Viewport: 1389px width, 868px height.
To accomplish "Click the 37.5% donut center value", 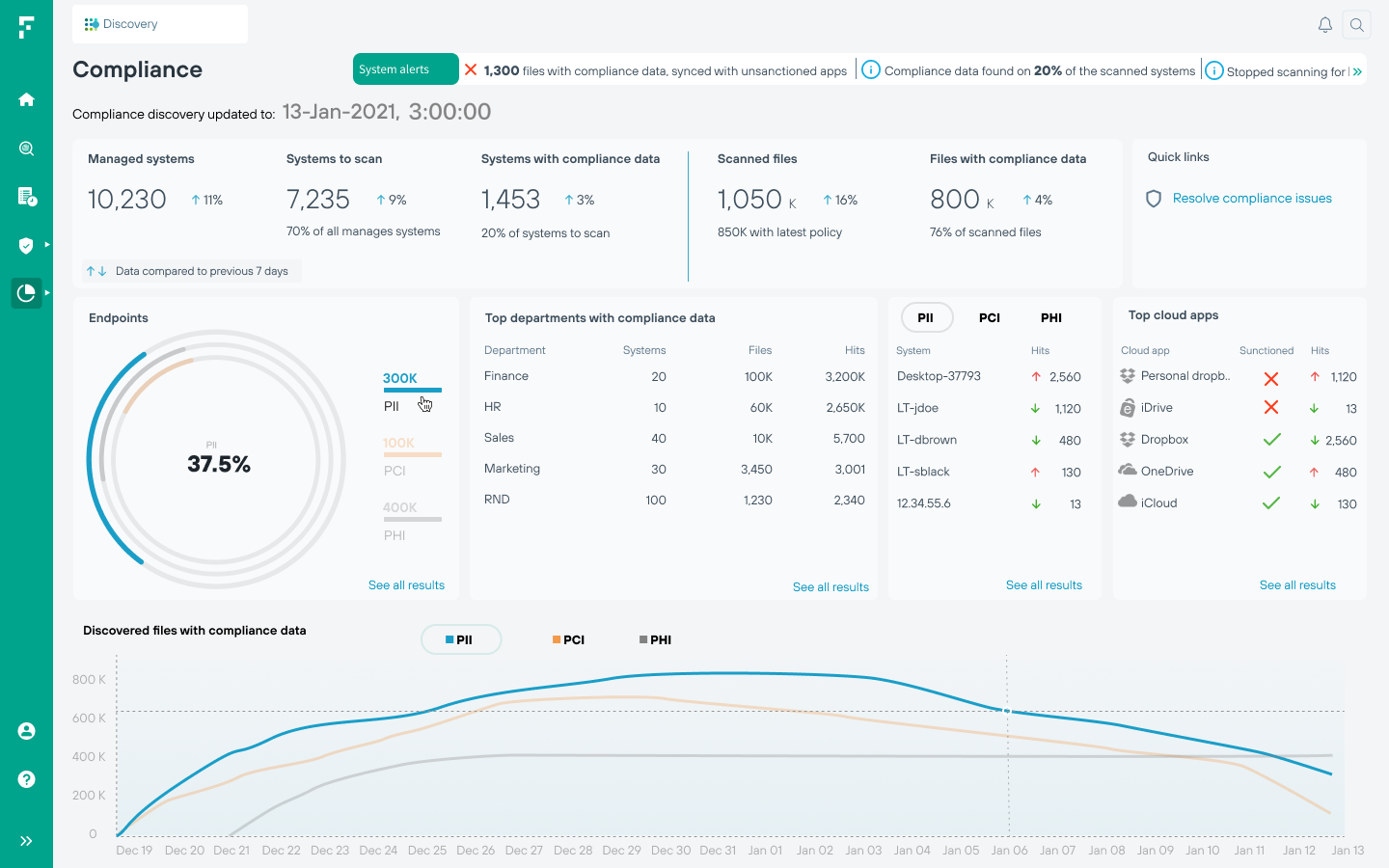I will (219, 465).
